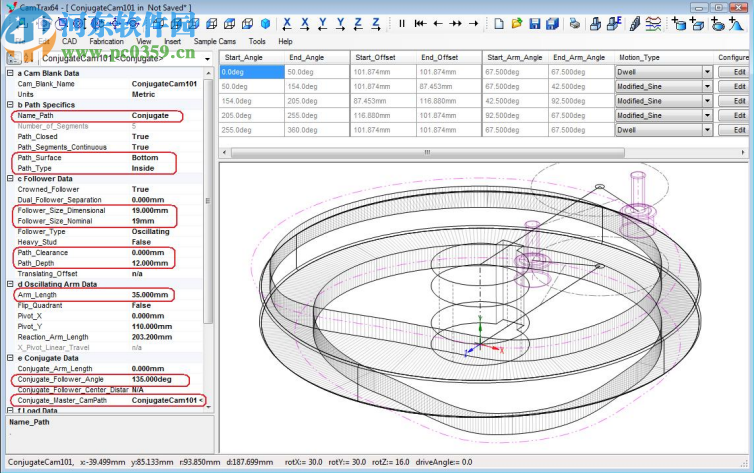754x473 pixels.
Task: Click the segment table horizontal scrollbar
Action: point(427,152)
